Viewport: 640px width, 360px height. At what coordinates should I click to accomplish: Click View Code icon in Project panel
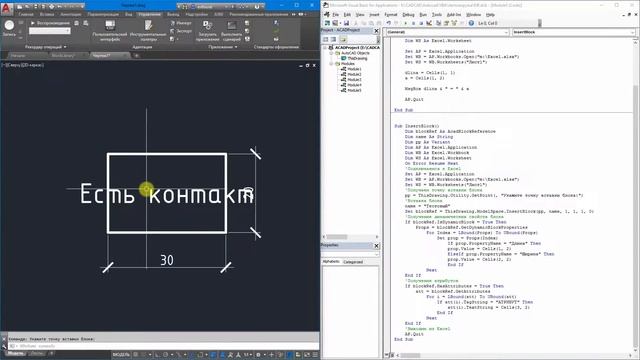pyautogui.click(x=326, y=39)
